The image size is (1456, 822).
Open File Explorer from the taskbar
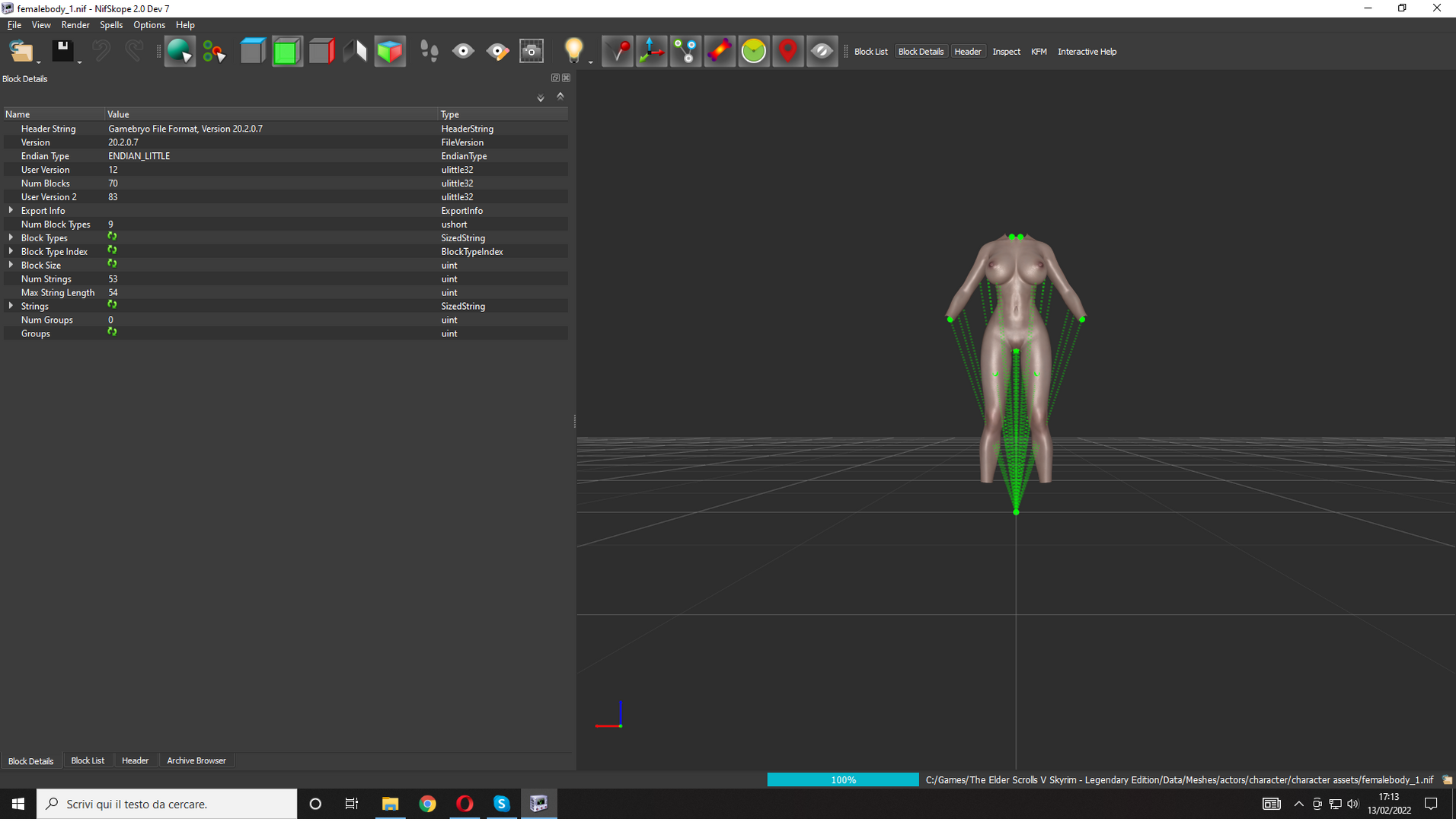click(390, 804)
